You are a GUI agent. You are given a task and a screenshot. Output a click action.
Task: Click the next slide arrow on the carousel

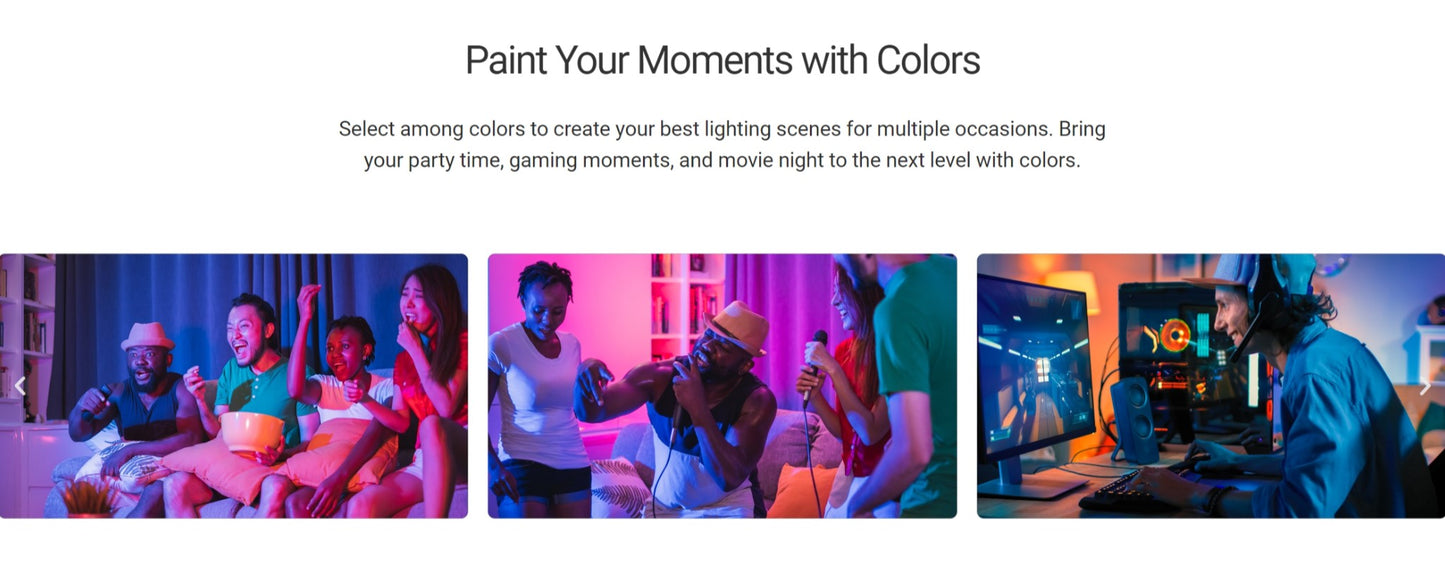(1425, 386)
